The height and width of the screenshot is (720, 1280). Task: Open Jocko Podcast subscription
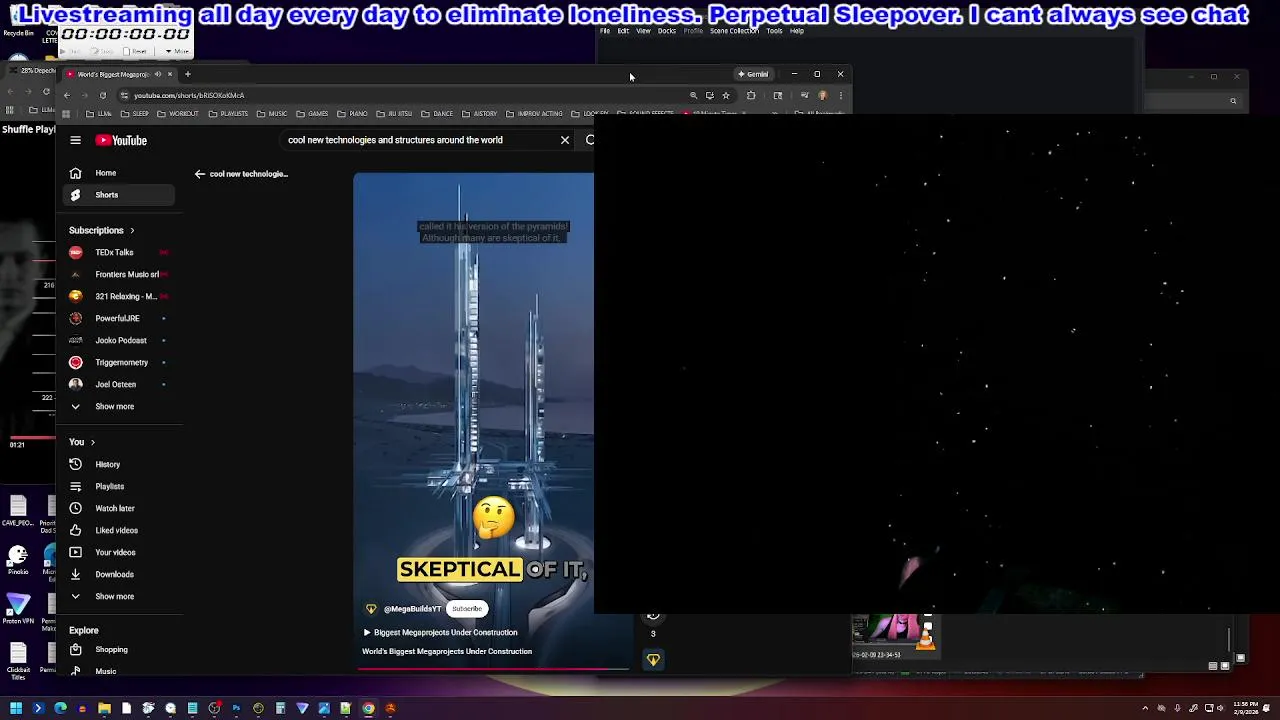point(120,340)
